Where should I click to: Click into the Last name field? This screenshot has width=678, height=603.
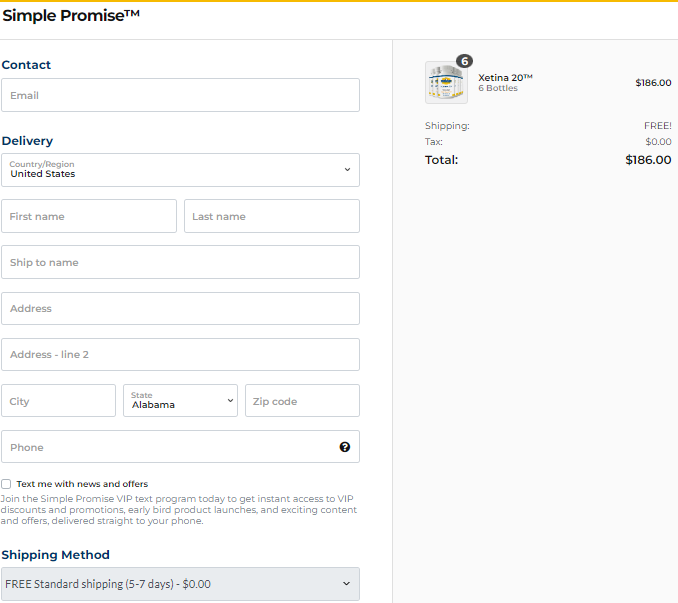coord(272,216)
